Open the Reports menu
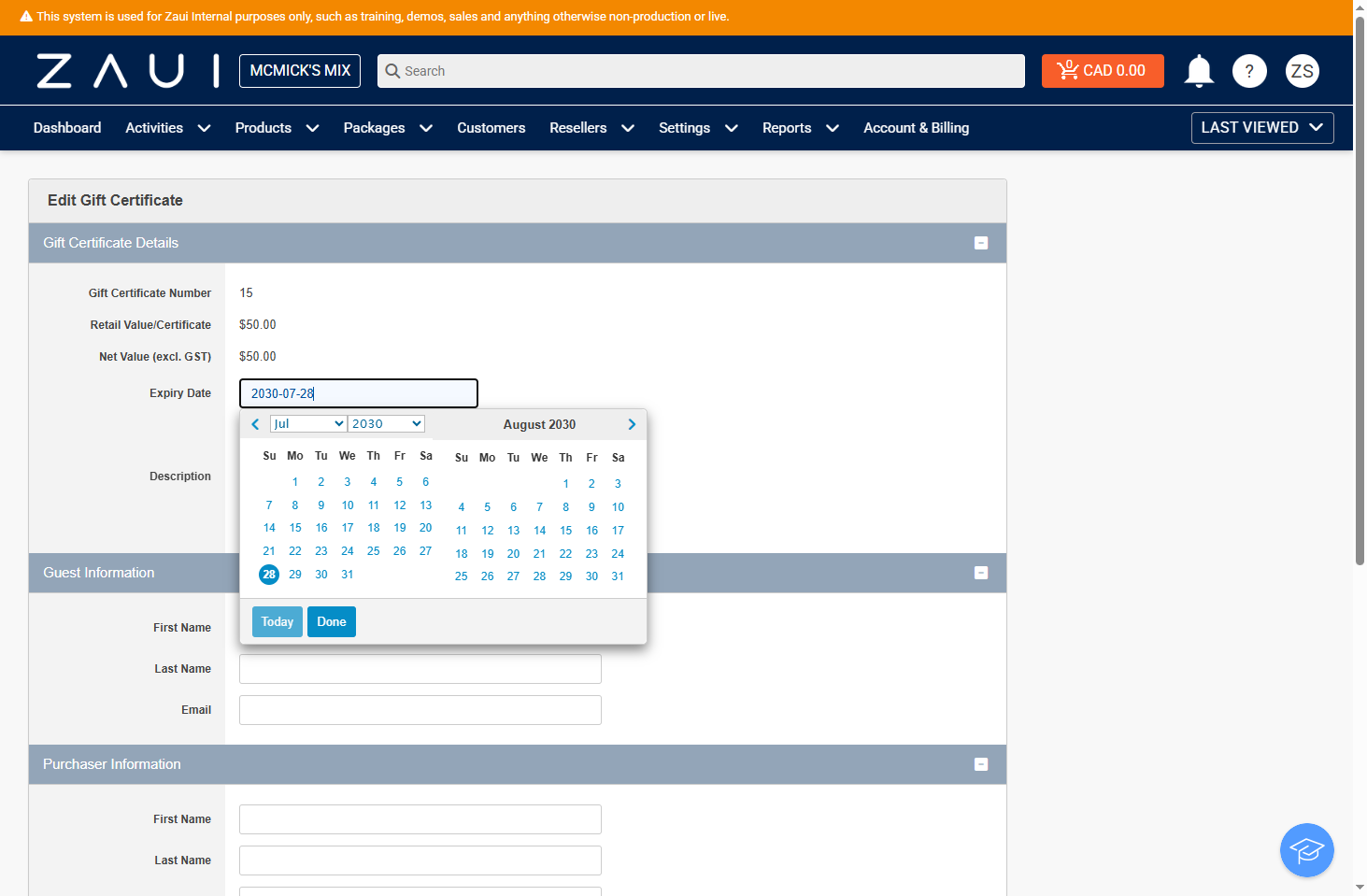The height and width of the screenshot is (896, 1367). 801,128
